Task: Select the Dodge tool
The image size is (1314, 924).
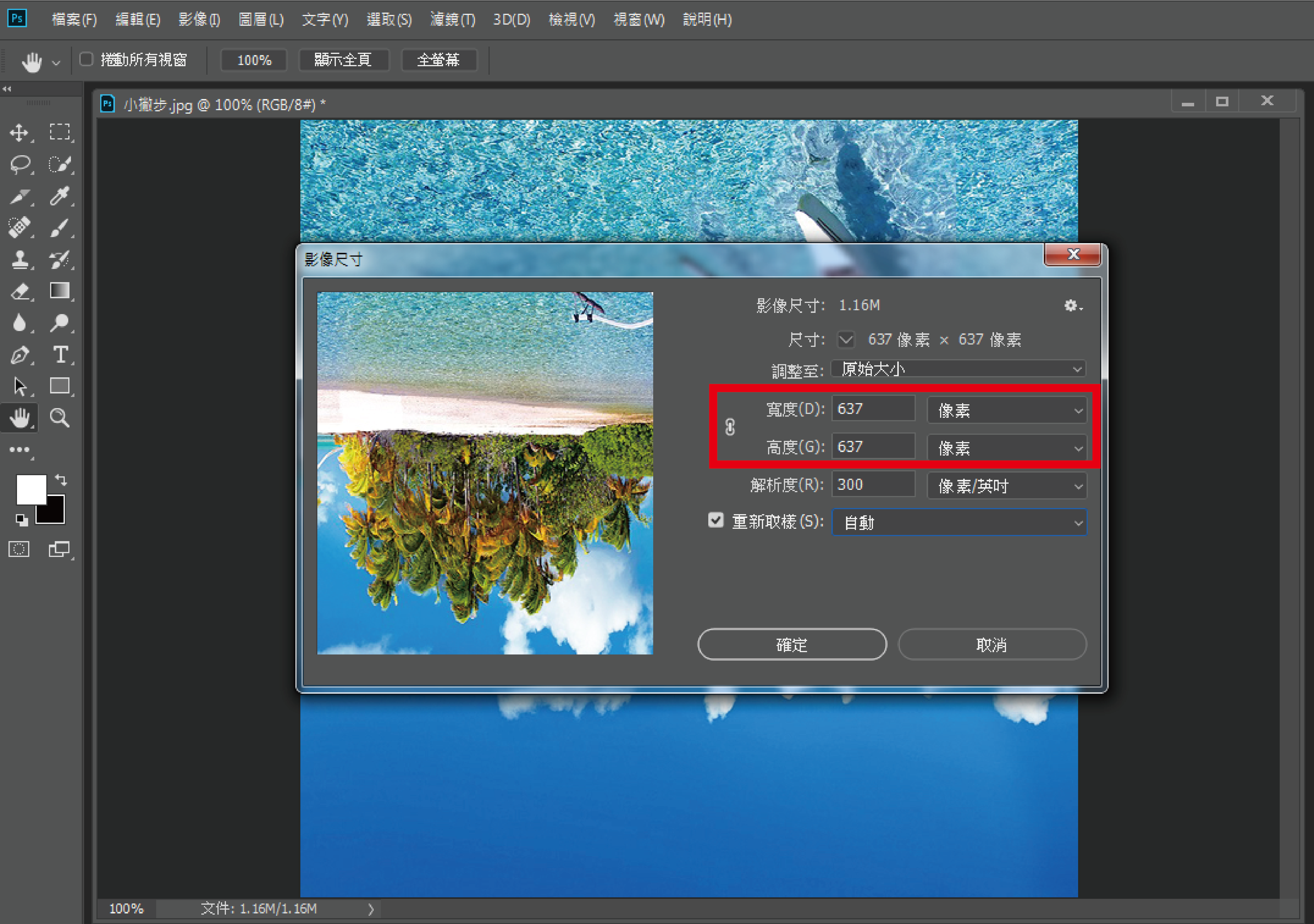Action: [59, 323]
